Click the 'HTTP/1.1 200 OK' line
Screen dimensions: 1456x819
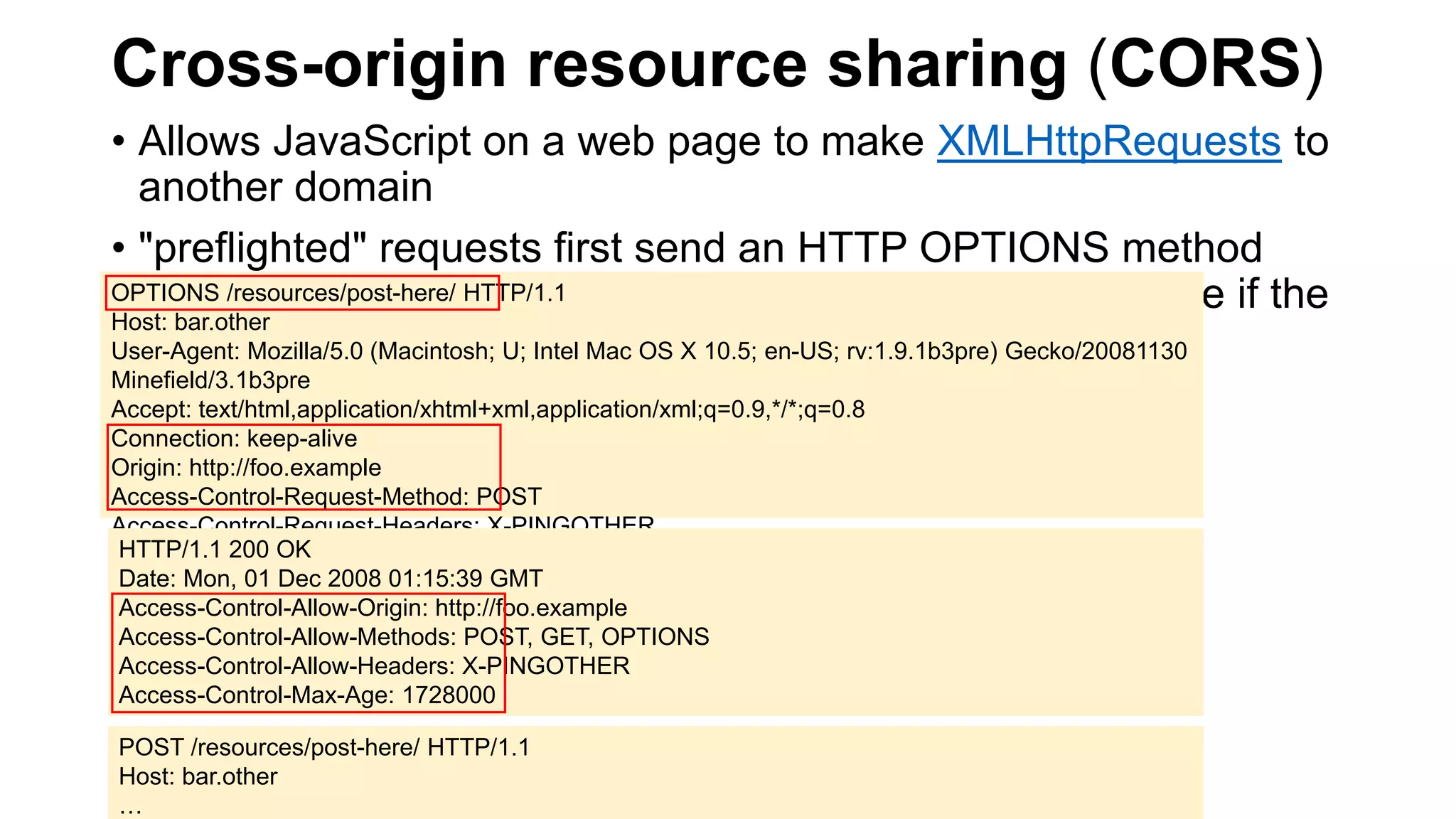[215, 550]
